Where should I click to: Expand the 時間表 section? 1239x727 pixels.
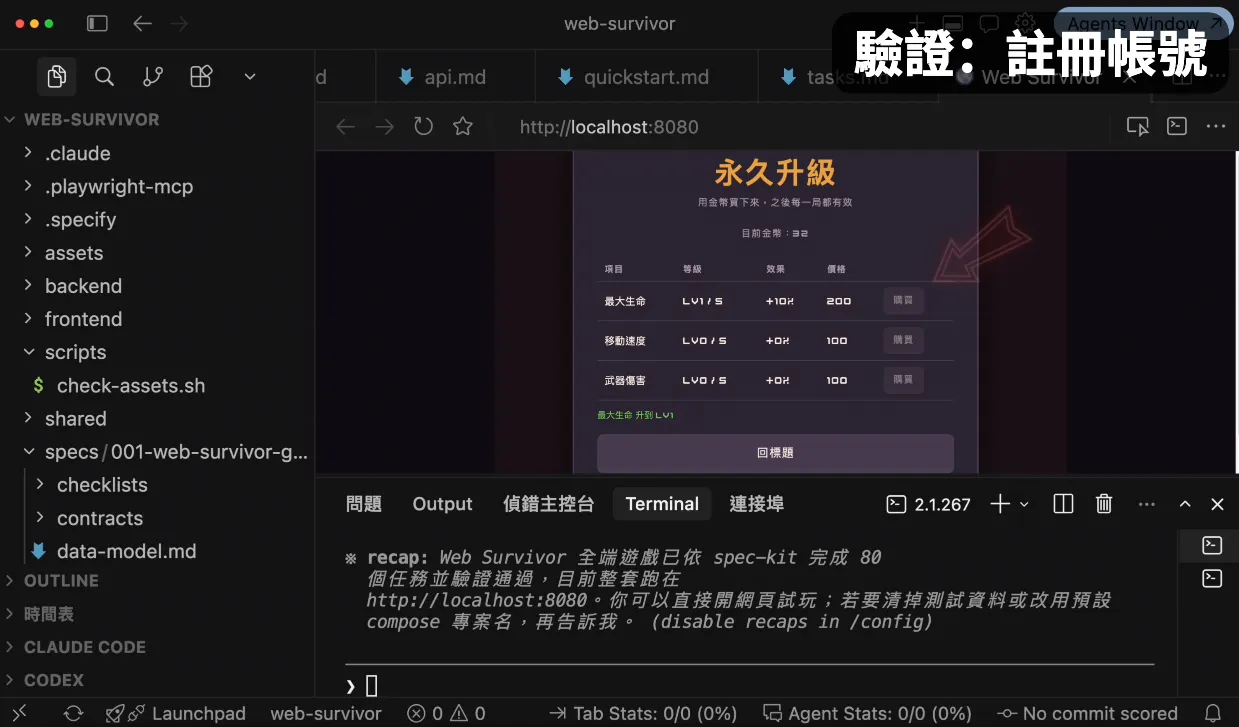click(157, 614)
